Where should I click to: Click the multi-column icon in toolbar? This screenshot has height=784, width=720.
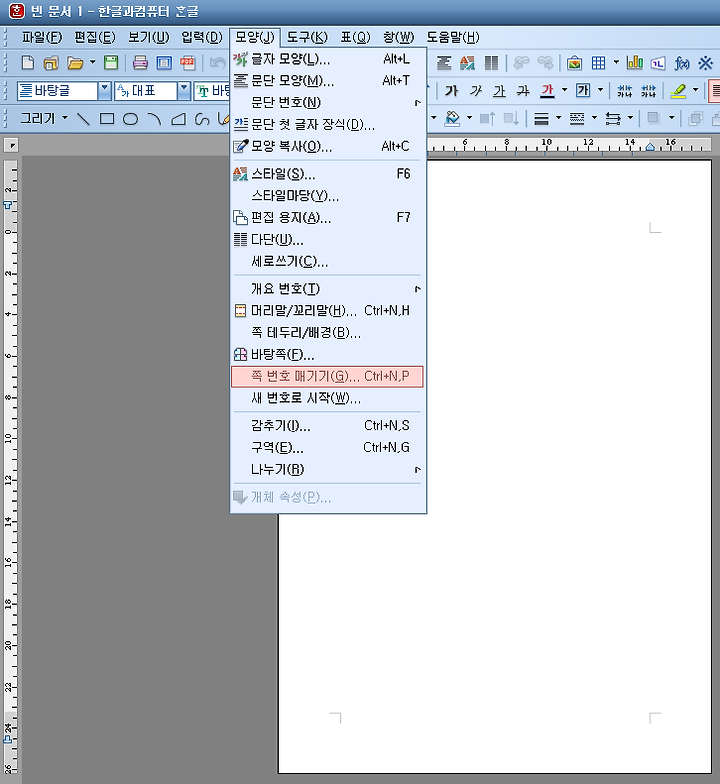[492, 63]
